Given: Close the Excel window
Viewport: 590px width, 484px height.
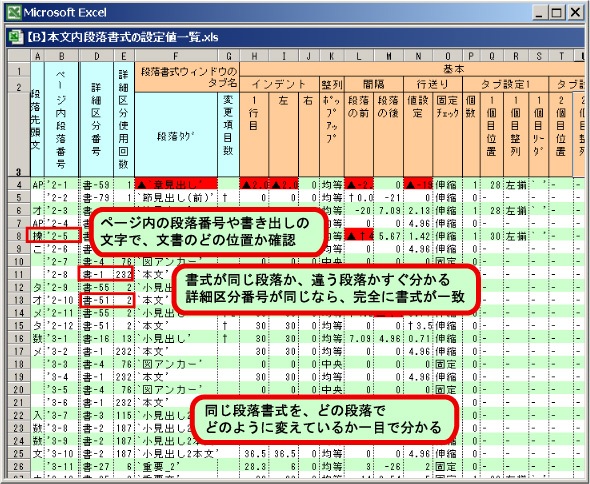Looking at the screenshot, I should point(575,13).
